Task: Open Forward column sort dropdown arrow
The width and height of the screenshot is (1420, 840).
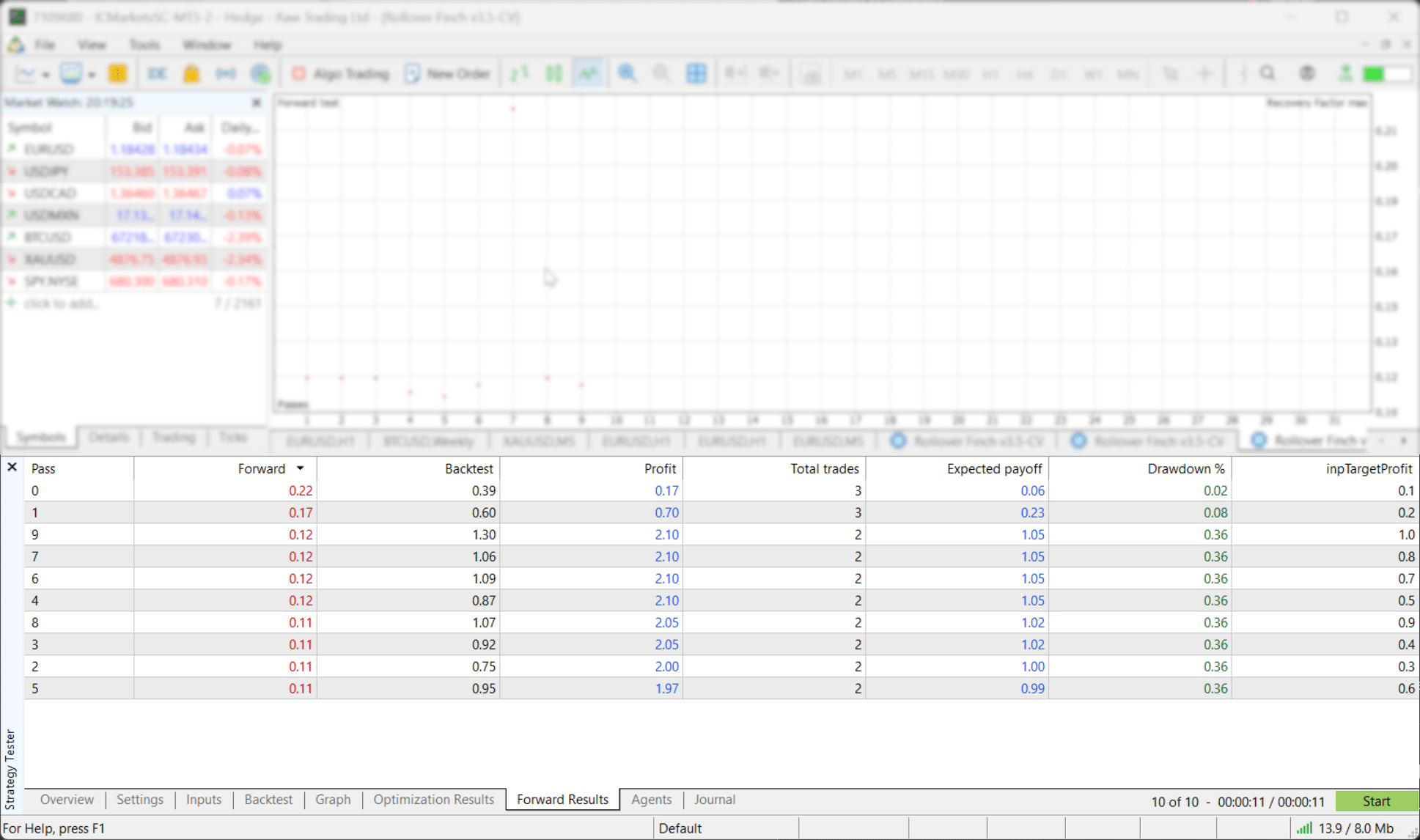Action: (300, 468)
